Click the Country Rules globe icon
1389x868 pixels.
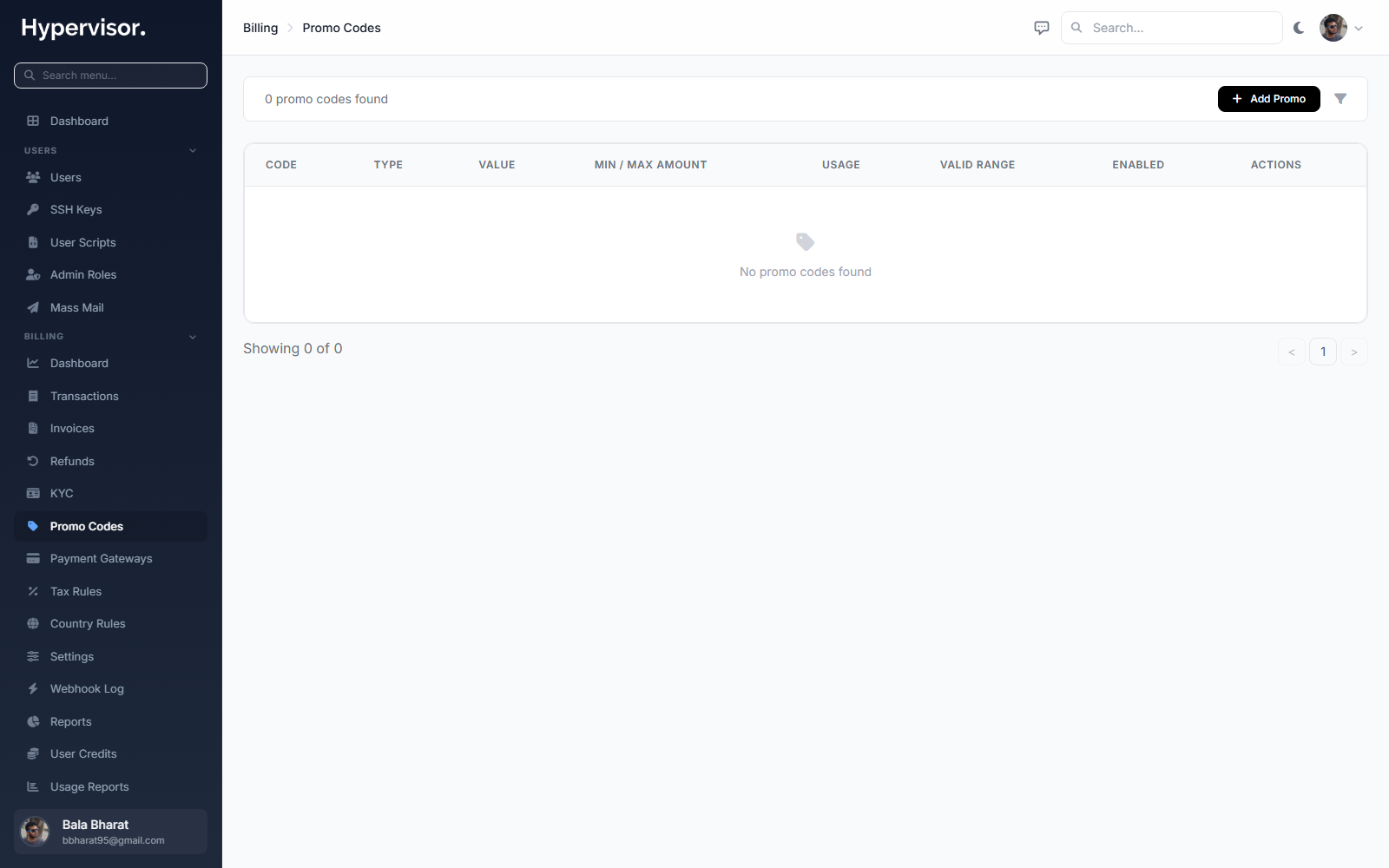(33, 623)
